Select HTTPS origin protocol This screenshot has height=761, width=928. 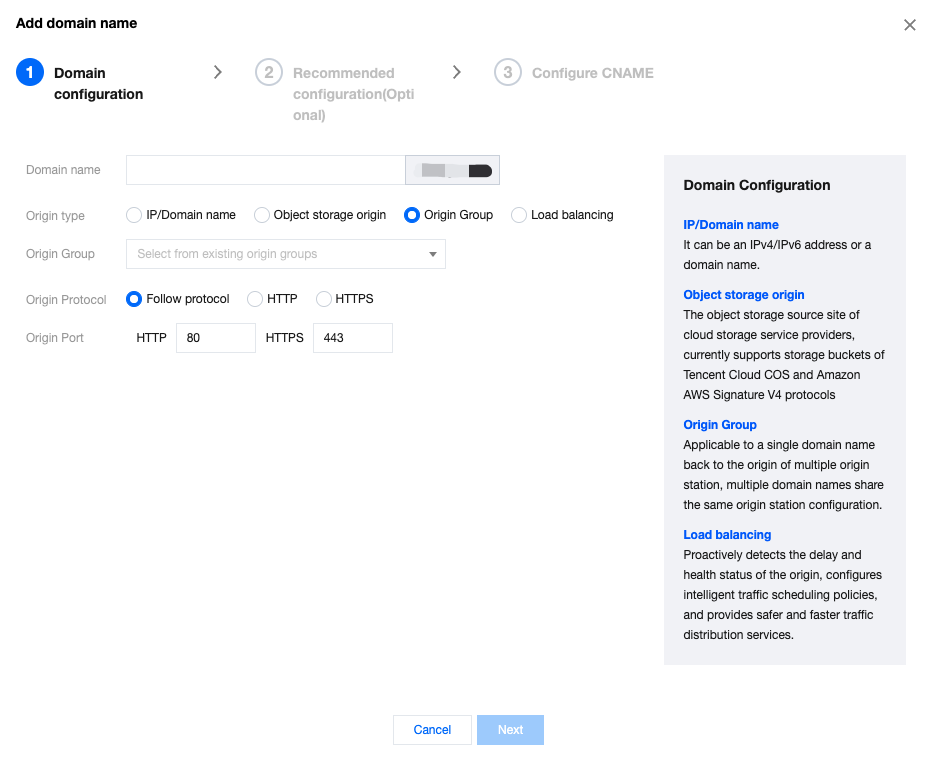point(324,299)
